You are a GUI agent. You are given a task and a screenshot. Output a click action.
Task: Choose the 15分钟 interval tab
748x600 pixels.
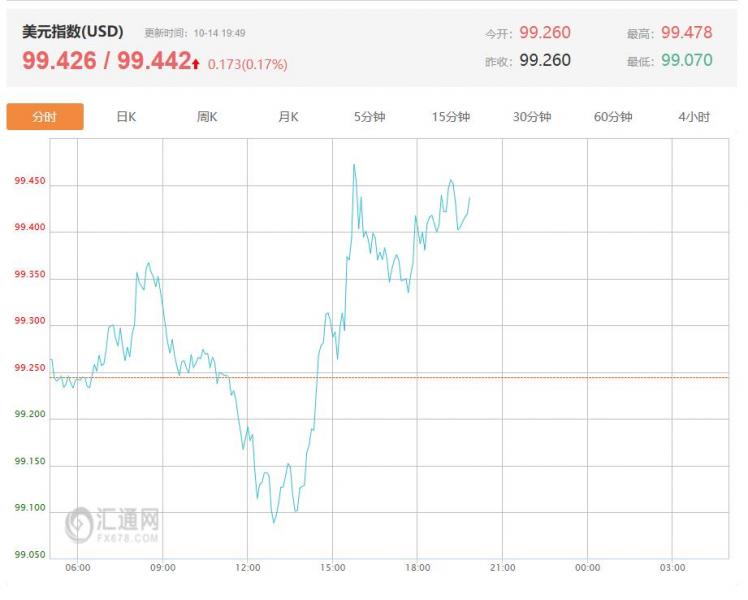[x=451, y=117]
